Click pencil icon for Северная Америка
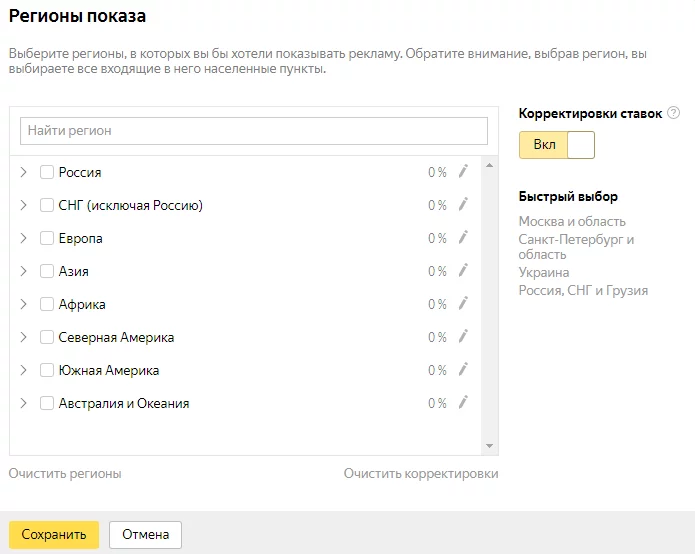The width and height of the screenshot is (695, 554). (x=463, y=336)
